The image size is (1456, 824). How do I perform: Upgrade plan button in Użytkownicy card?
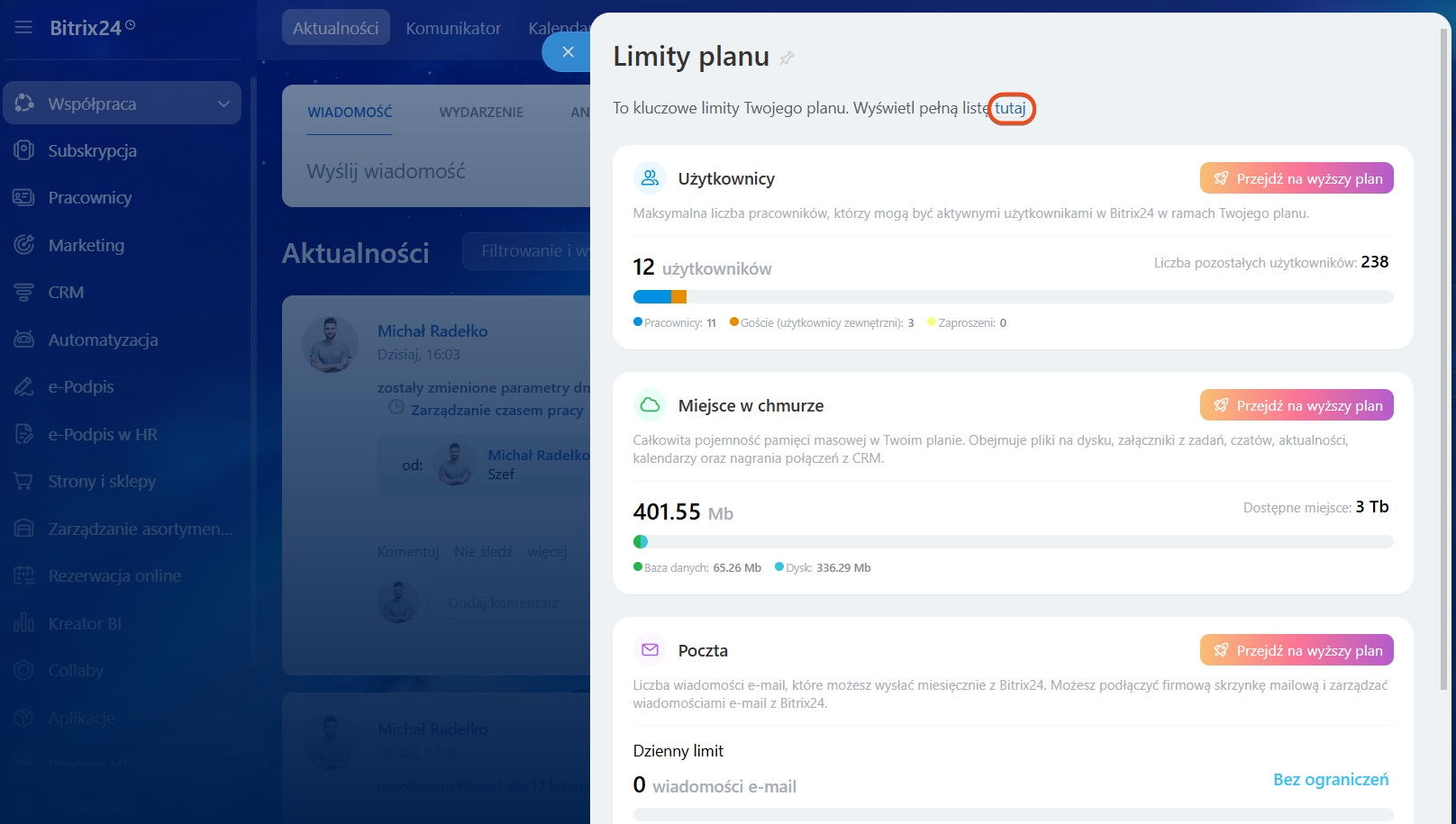[1297, 178]
